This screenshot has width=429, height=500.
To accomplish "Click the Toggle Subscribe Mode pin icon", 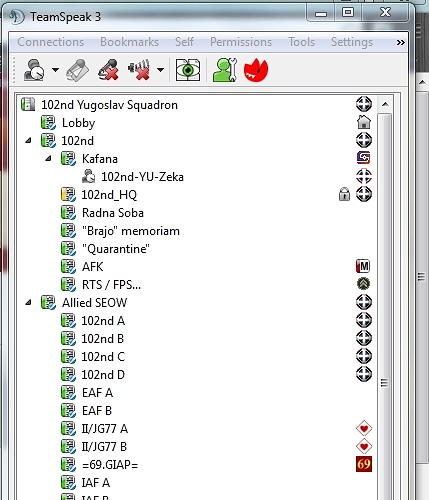I will [77, 70].
